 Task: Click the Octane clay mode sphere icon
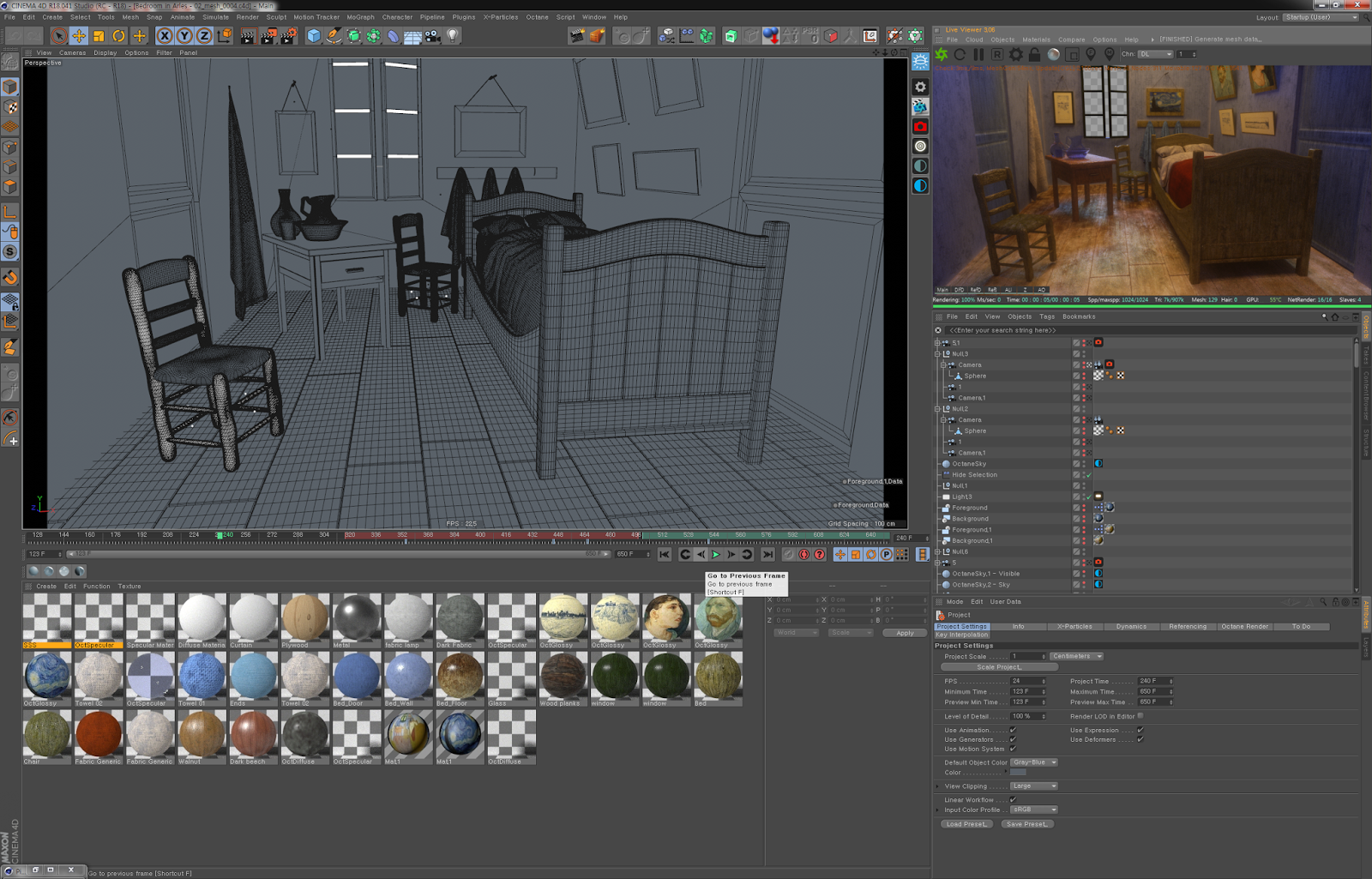tap(1054, 54)
